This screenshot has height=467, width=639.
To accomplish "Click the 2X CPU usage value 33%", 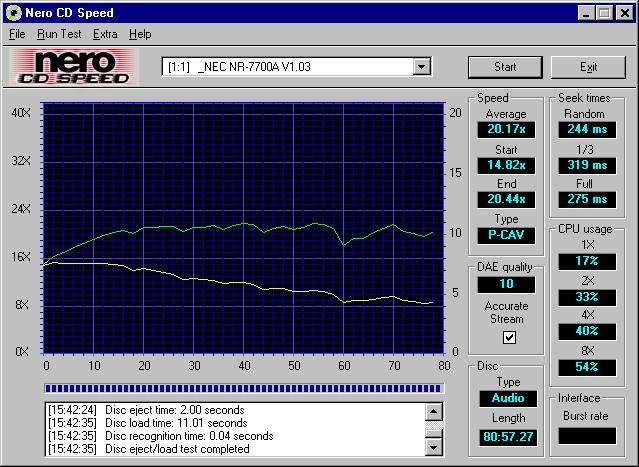I will (x=587, y=297).
